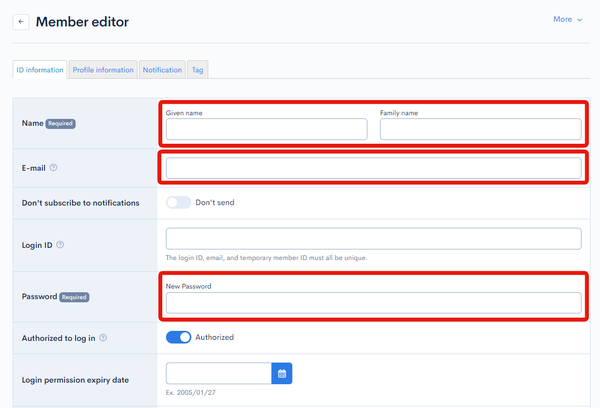Focus the Given name field
Image resolution: width=600 pixels, height=408 pixels.
pyautogui.click(x=266, y=129)
